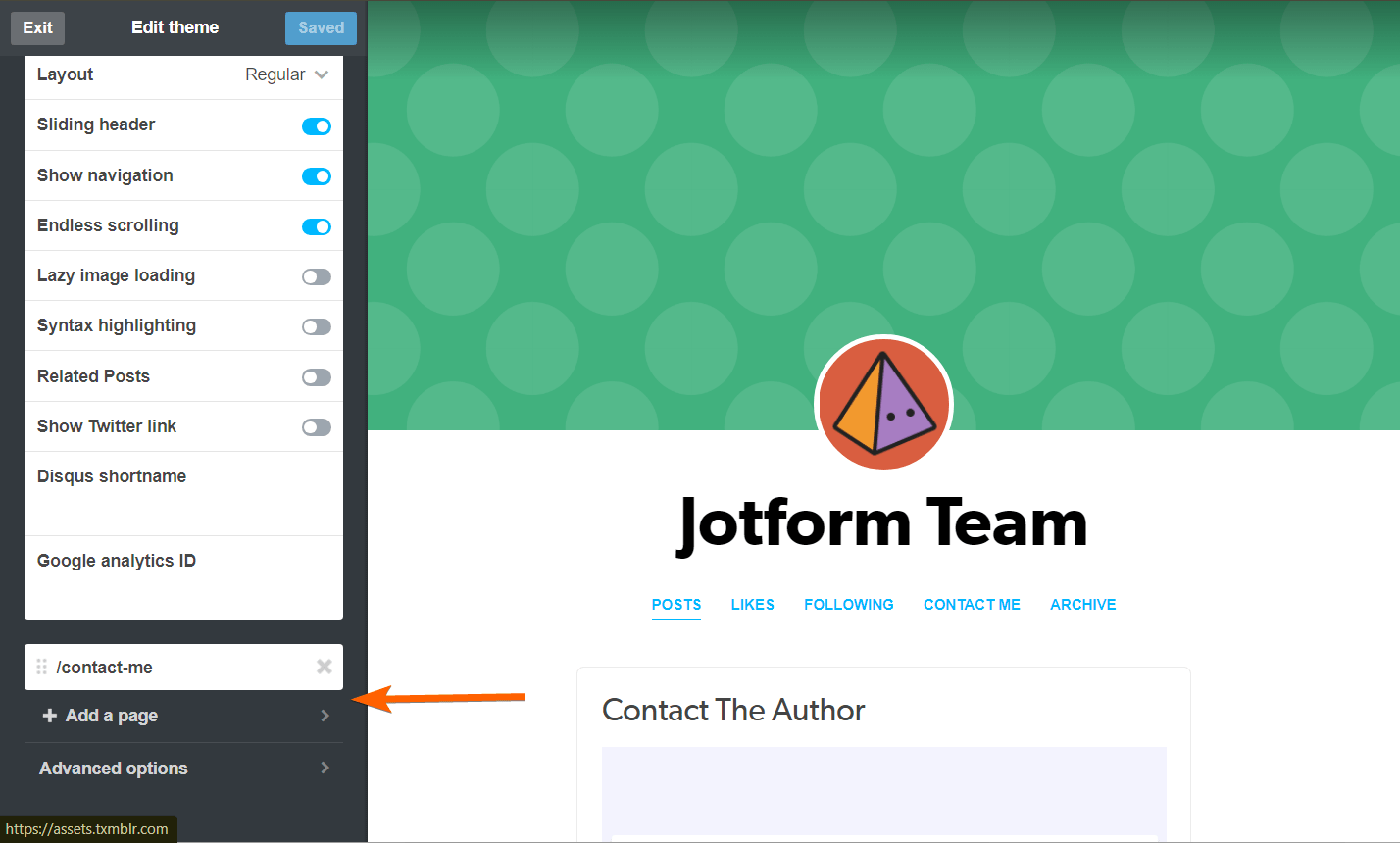Click the Disqus shortname input field
Viewport: 1400px width, 843px height.
point(183,508)
